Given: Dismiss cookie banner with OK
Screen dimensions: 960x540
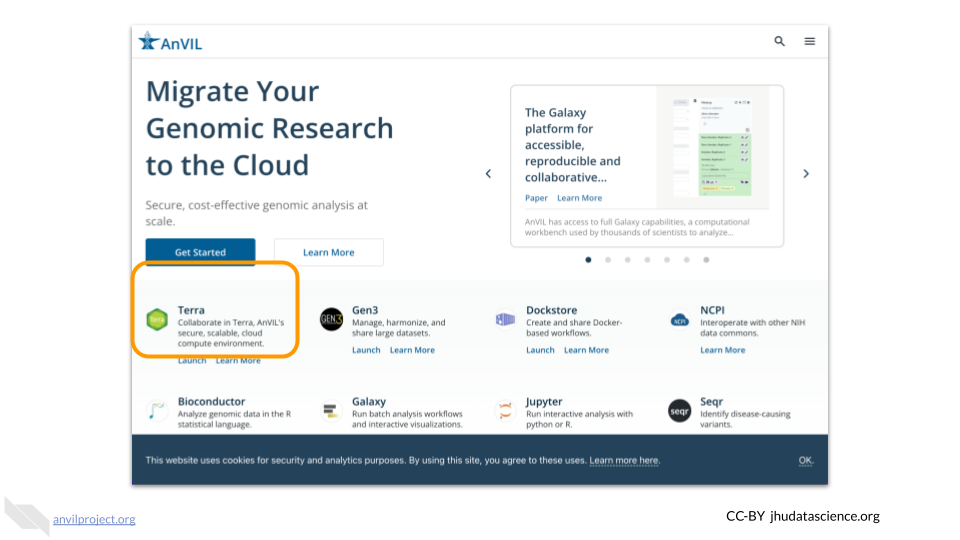Looking at the screenshot, I should tap(806, 460).
